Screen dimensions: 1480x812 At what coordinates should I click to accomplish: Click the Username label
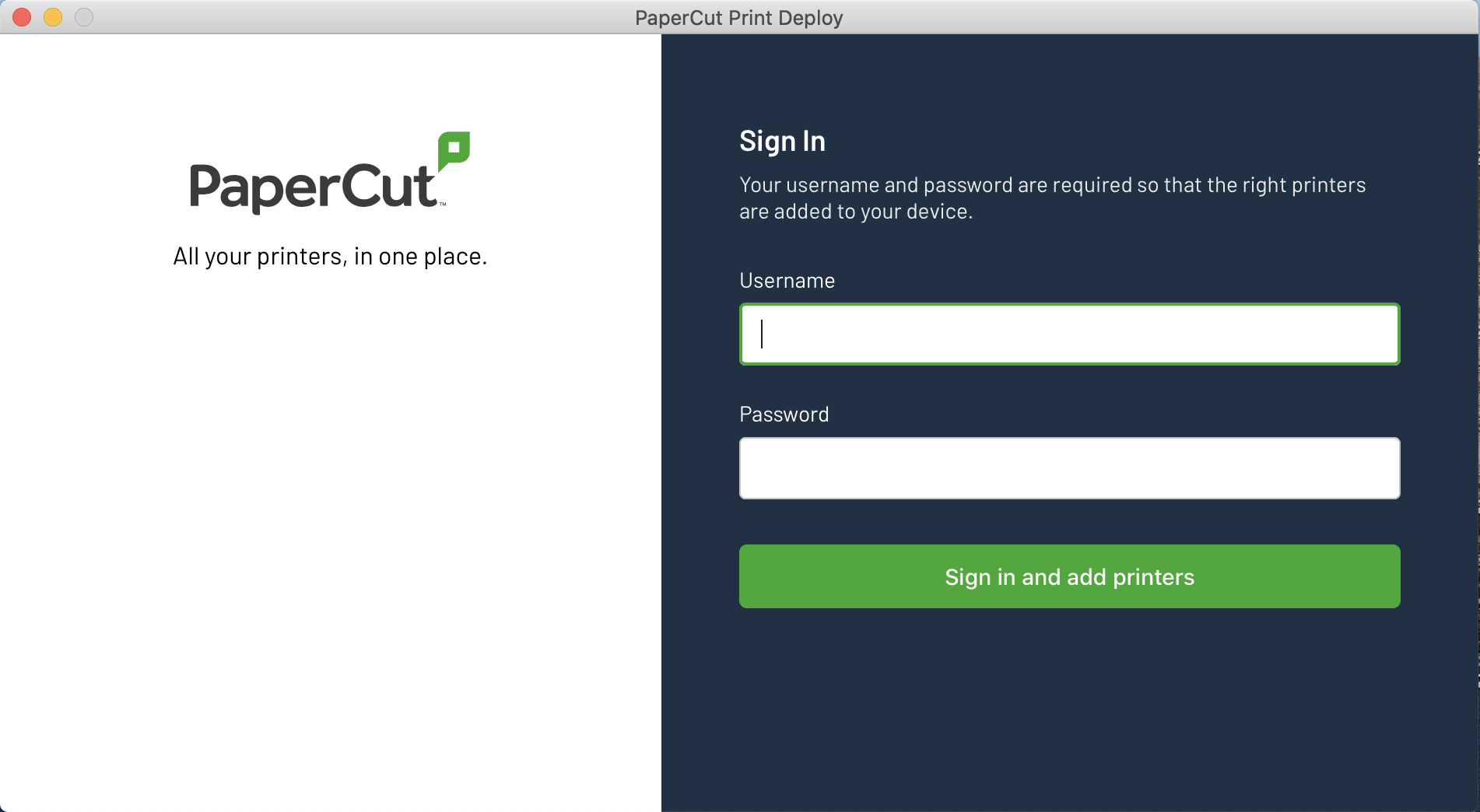pos(787,281)
